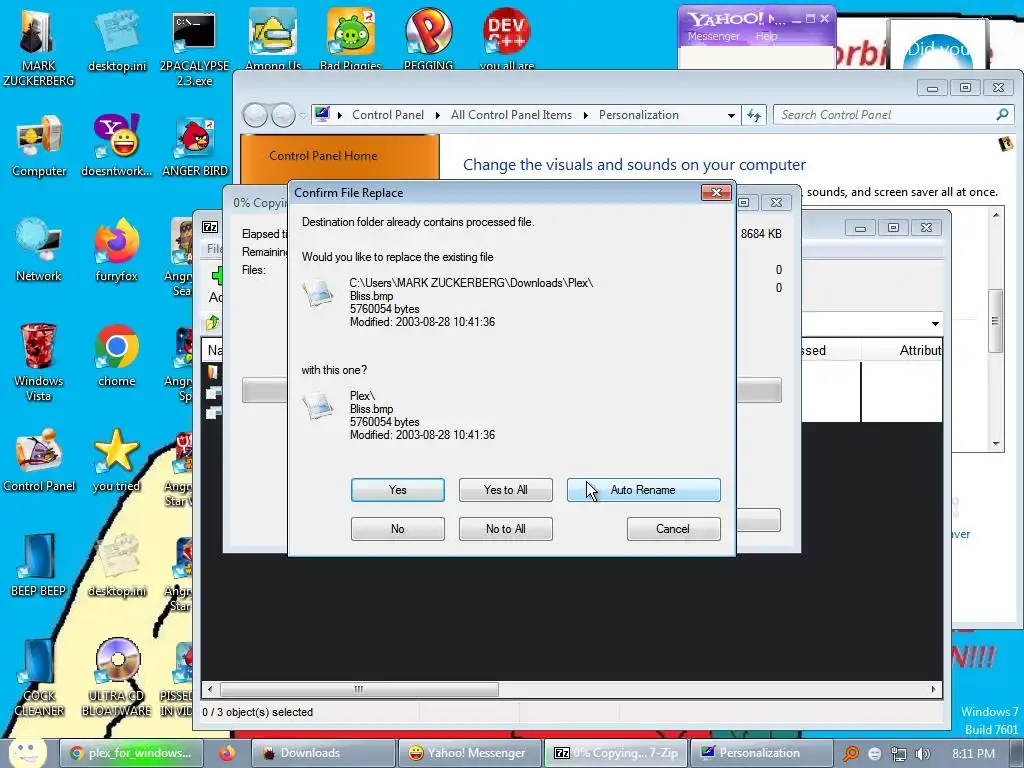Go forward in Control Panel window
Viewport: 1024px width, 768px height.
point(283,116)
